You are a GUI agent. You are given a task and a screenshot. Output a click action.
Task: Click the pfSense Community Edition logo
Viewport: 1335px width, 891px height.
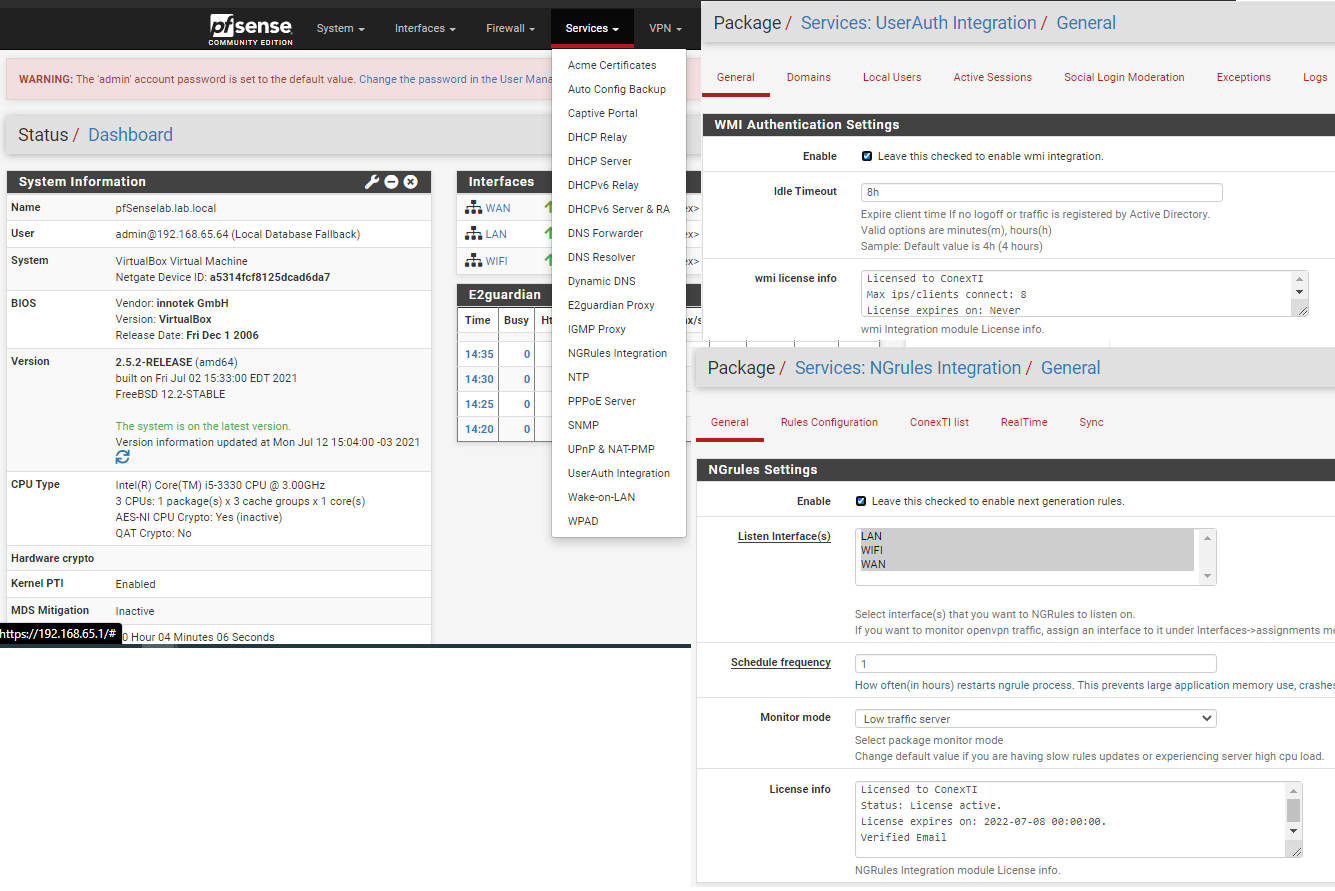pyautogui.click(x=251, y=29)
